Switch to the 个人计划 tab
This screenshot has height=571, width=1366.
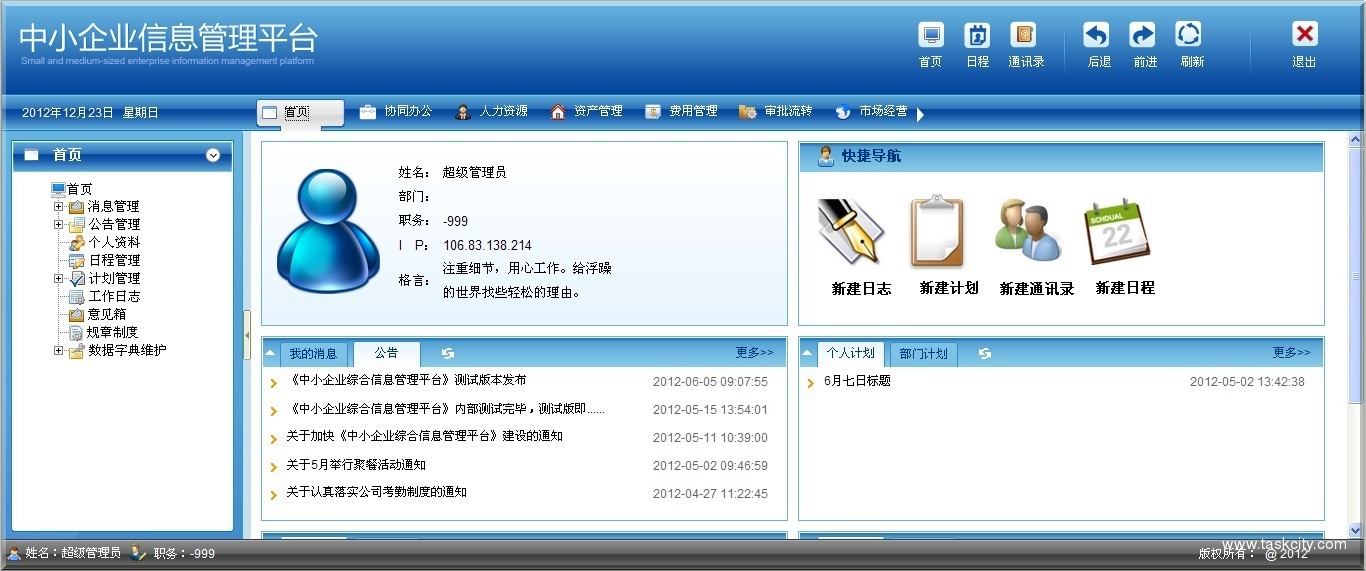[851, 353]
